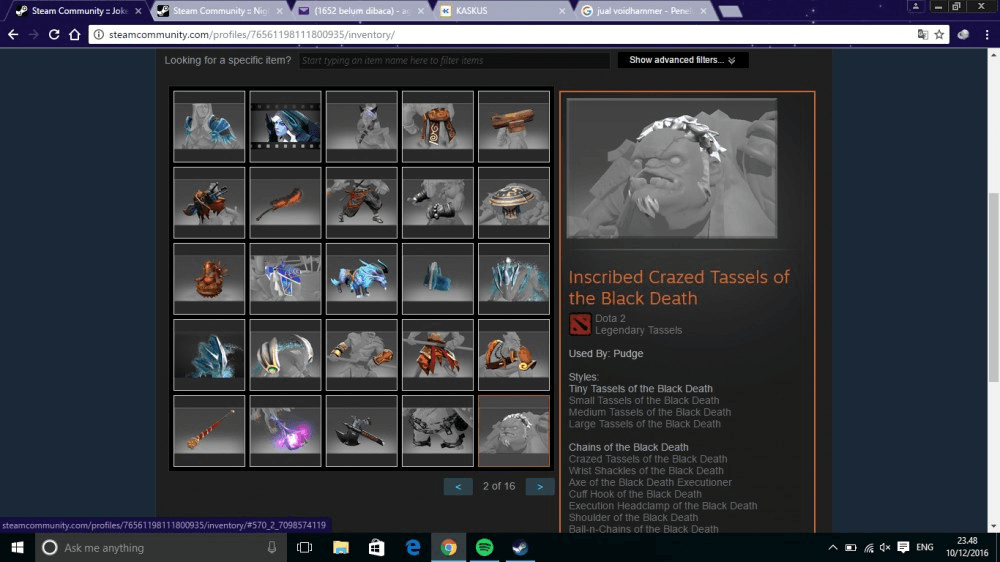The width and height of the screenshot is (1000, 562).
Task: Open the Chrome three-dot menu
Action: point(987,34)
